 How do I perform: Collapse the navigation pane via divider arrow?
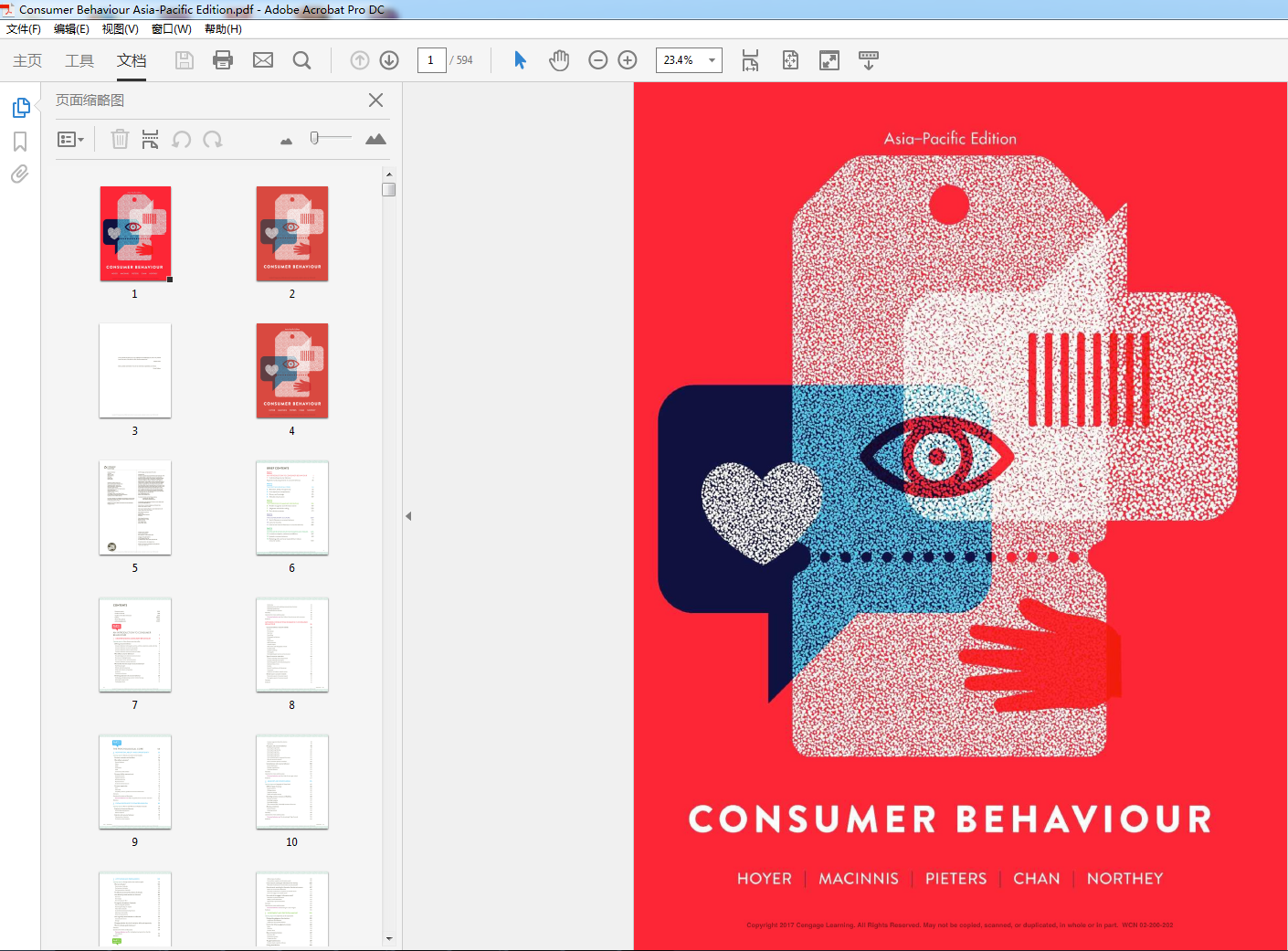coord(408,516)
